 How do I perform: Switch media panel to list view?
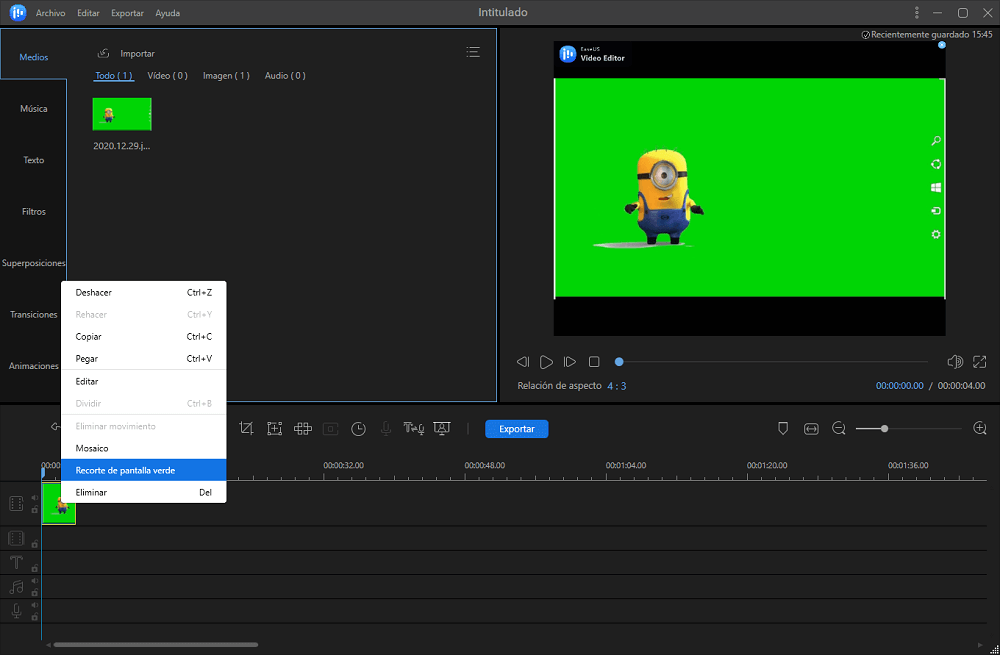(x=473, y=52)
